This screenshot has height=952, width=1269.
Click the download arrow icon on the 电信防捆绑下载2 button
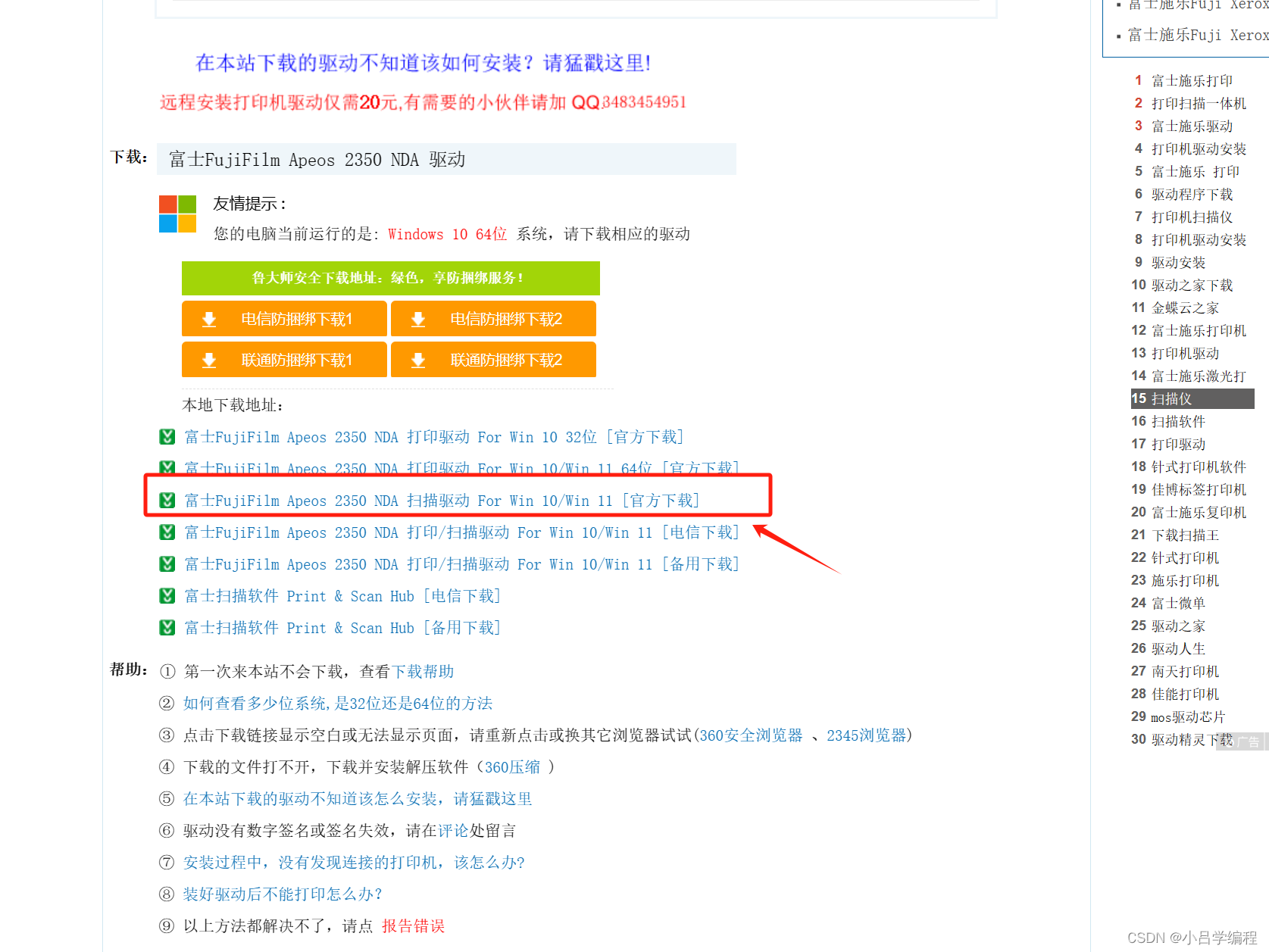(x=418, y=320)
